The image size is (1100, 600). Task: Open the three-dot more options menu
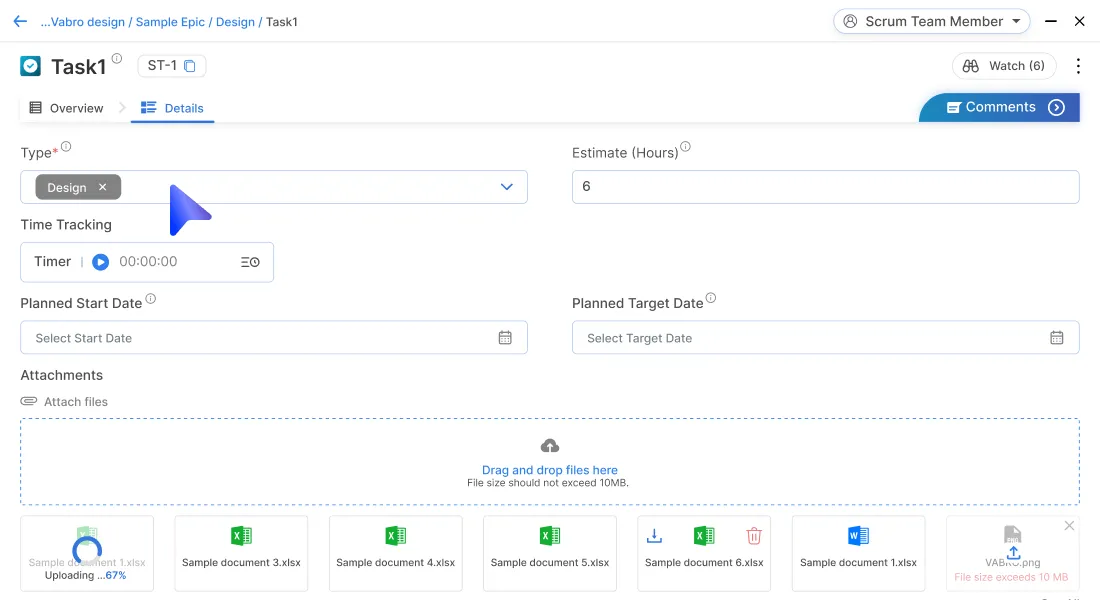click(x=1078, y=66)
